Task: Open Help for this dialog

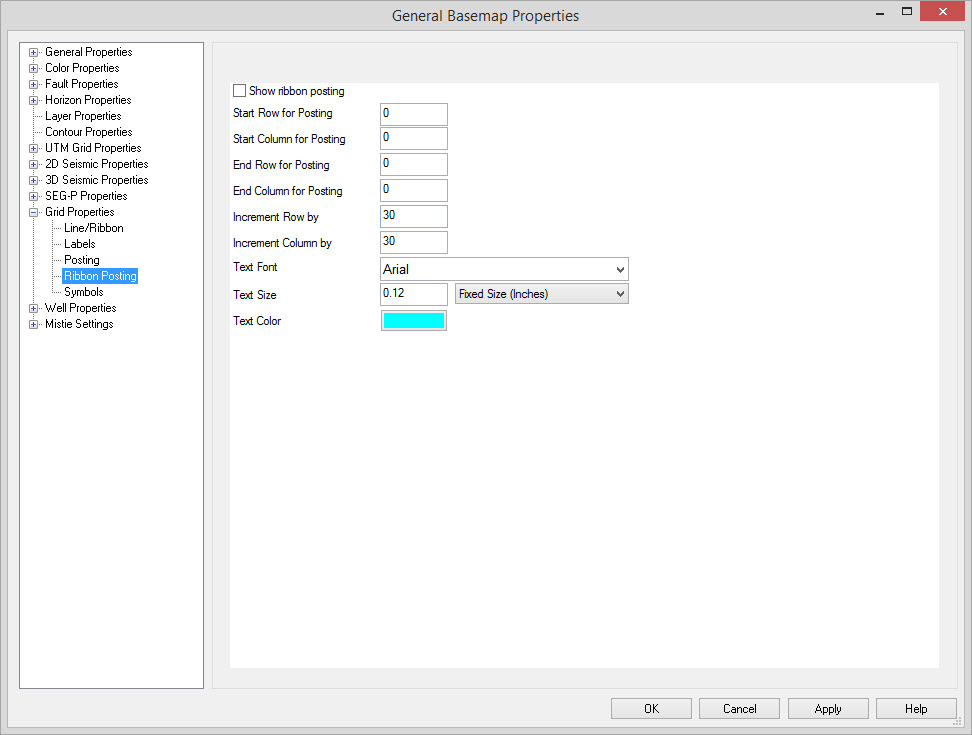Action: click(x=915, y=709)
